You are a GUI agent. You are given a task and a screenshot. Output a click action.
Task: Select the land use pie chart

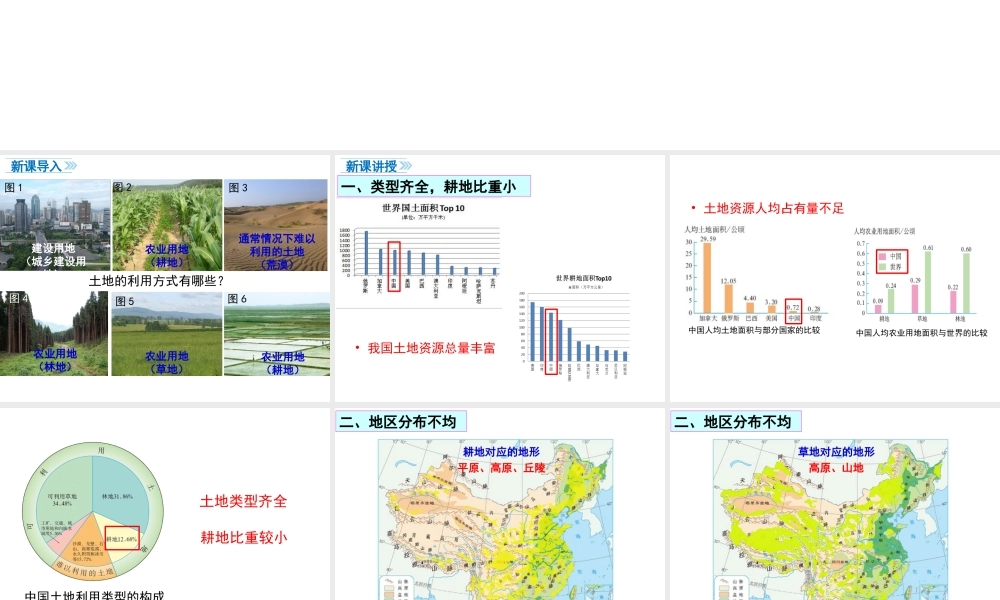tap(92, 512)
